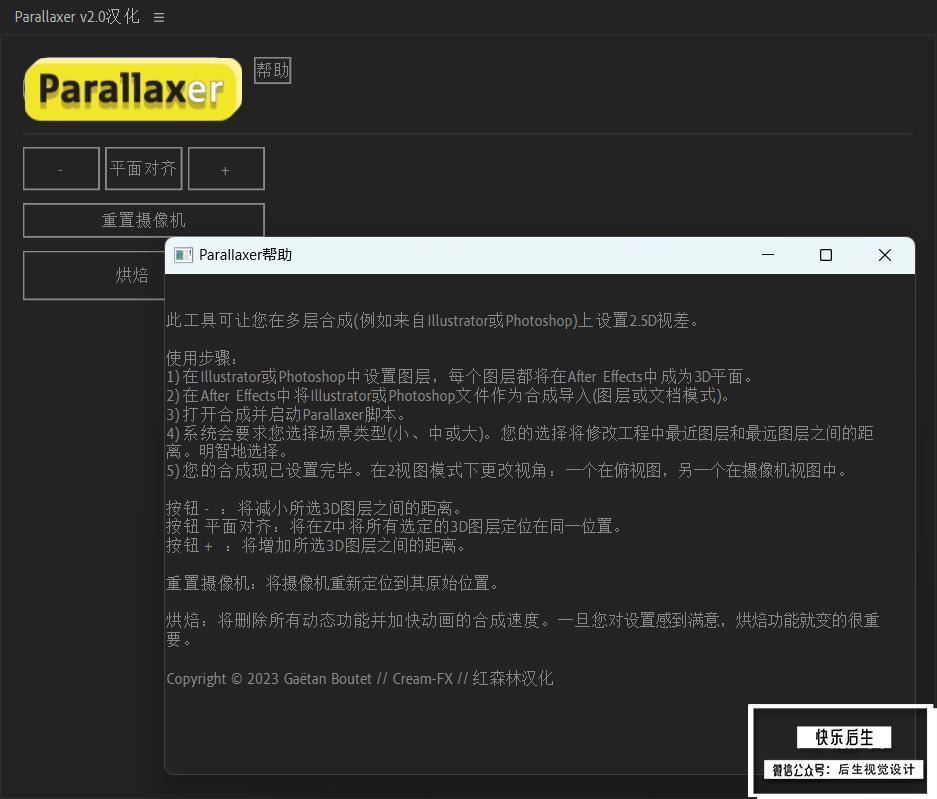
Task: Click the 按钮 + description line
Action: 316,546
